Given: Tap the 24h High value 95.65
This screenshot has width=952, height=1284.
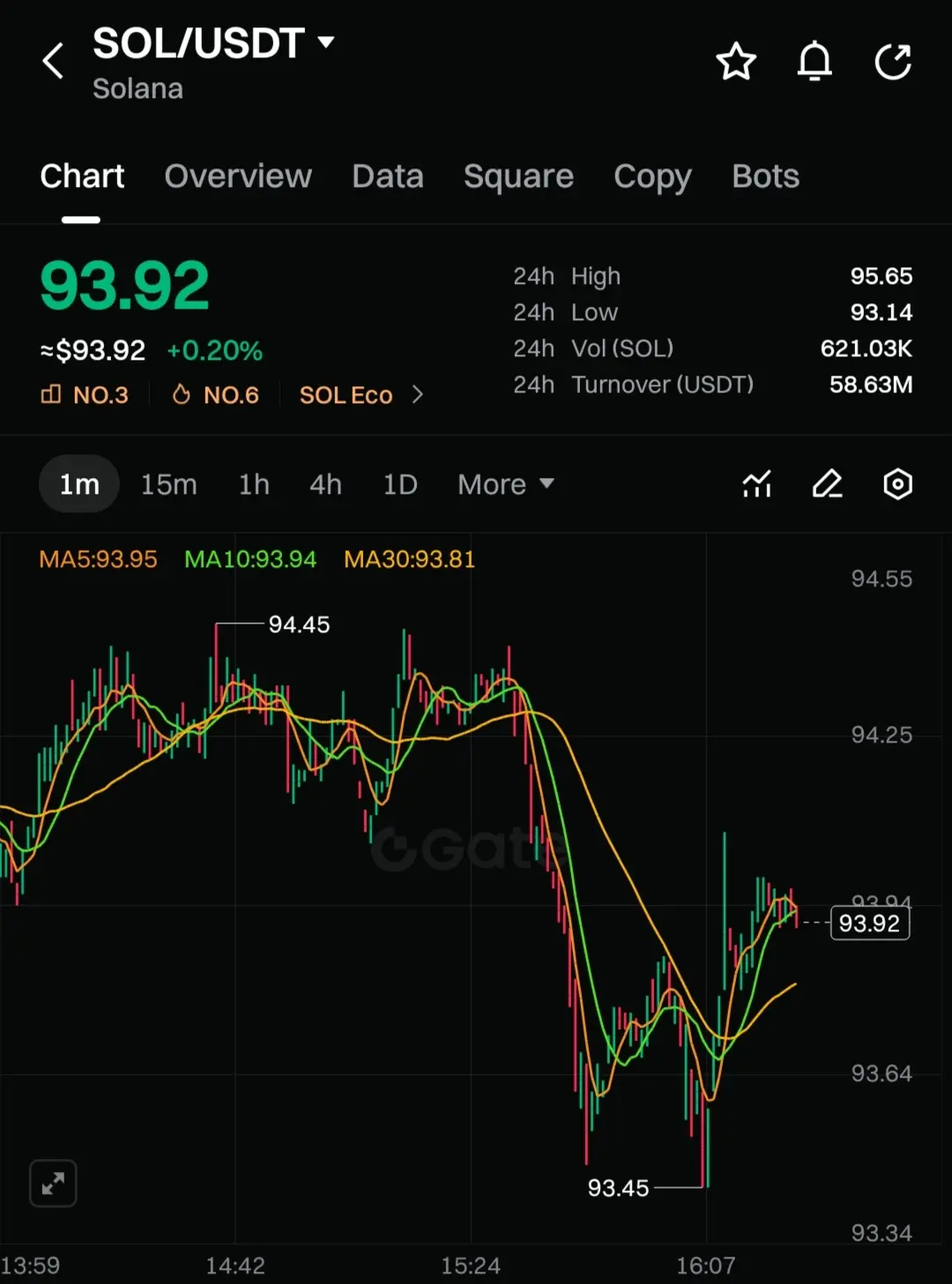Looking at the screenshot, I should (881, 276).
